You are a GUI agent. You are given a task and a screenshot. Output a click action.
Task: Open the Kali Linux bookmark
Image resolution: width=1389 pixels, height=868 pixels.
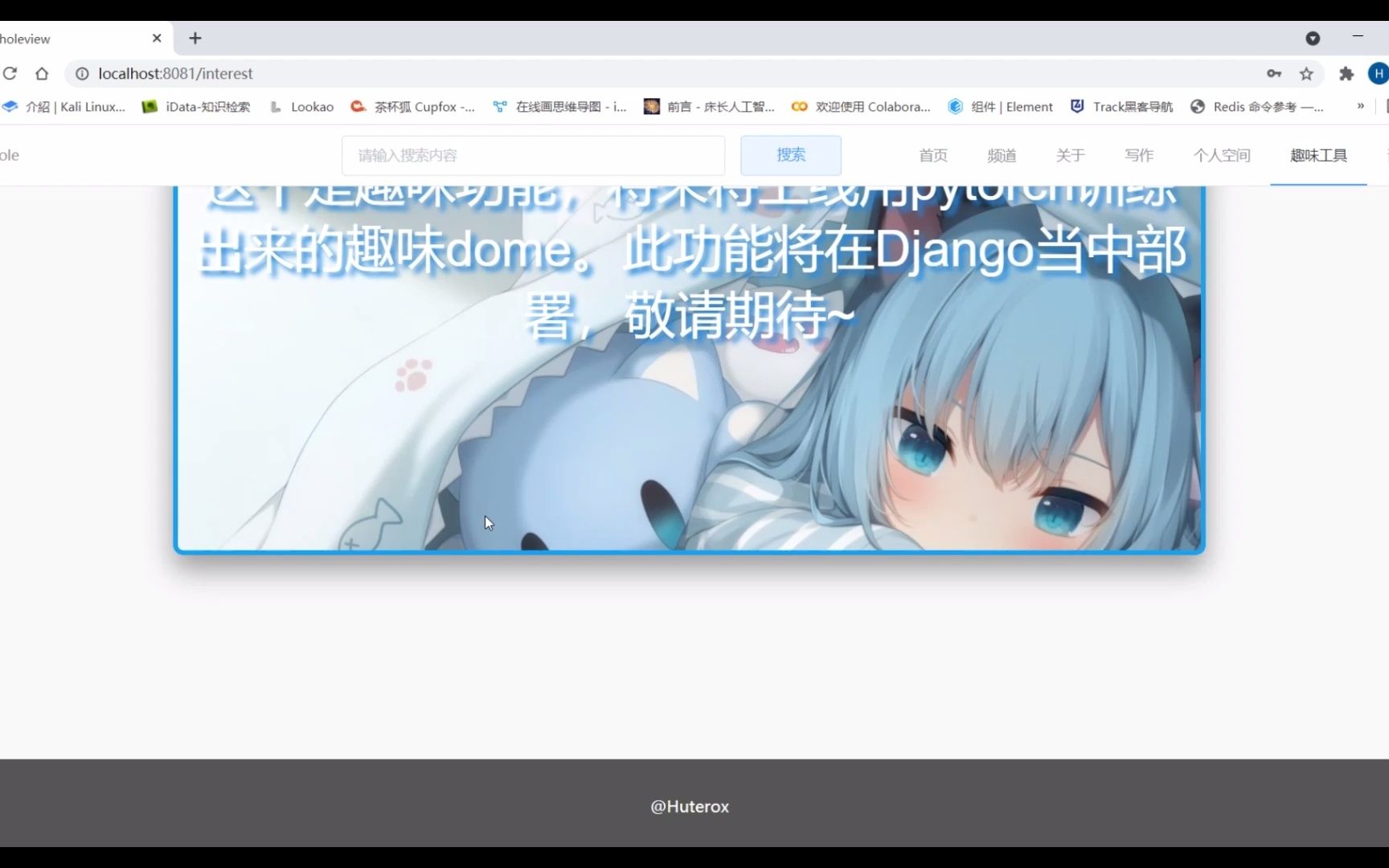point(64,106)
